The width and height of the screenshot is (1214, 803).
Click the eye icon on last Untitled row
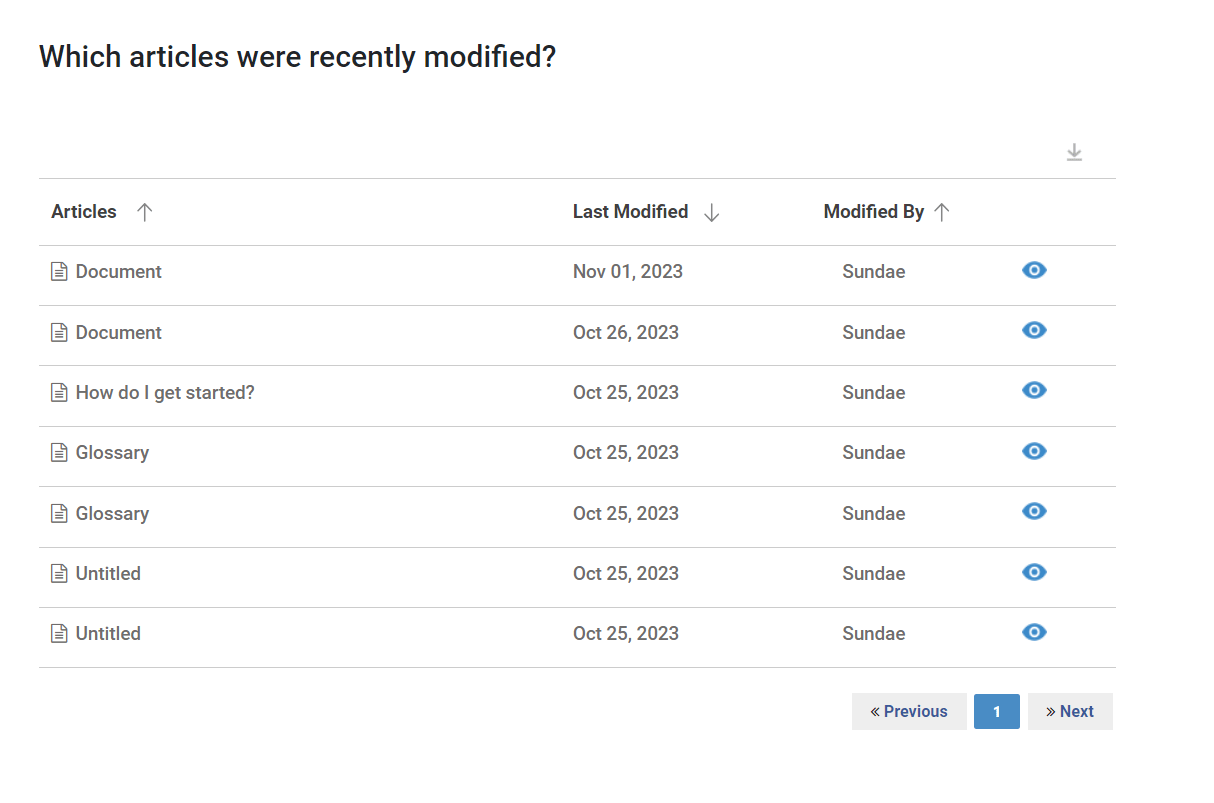(x=1034, y=632)
